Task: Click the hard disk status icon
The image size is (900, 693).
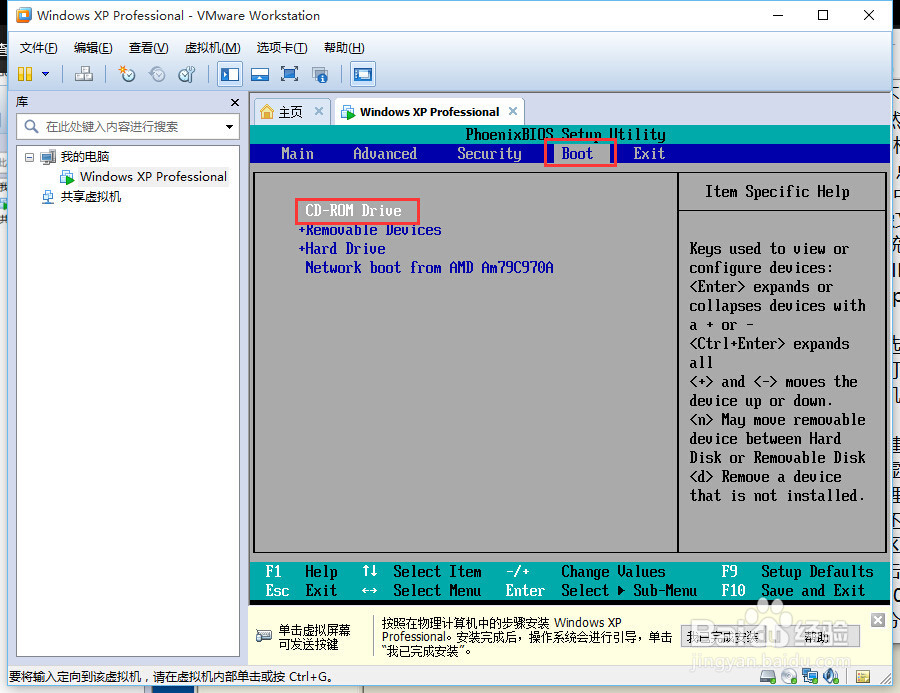Action: pyautogui.click(x=768, y=677)
